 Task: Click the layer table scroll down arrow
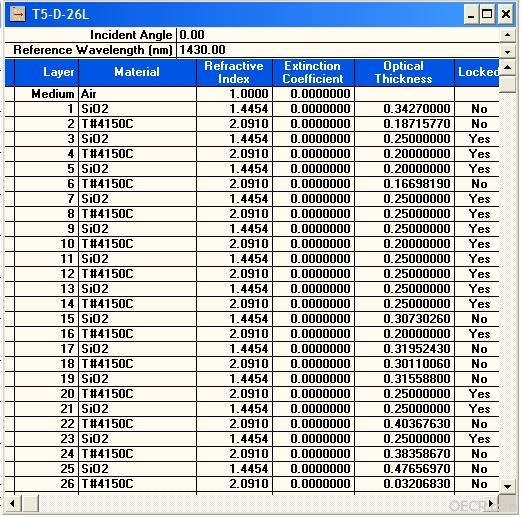pos(508,486)
